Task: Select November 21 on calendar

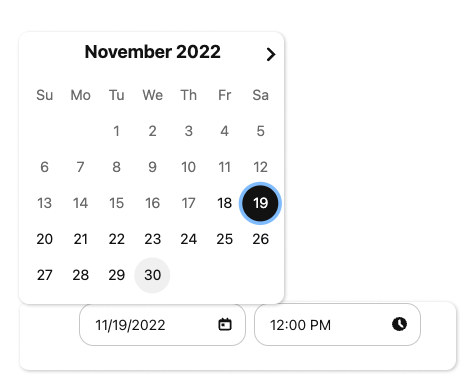Action: click(x=80, y=239)
